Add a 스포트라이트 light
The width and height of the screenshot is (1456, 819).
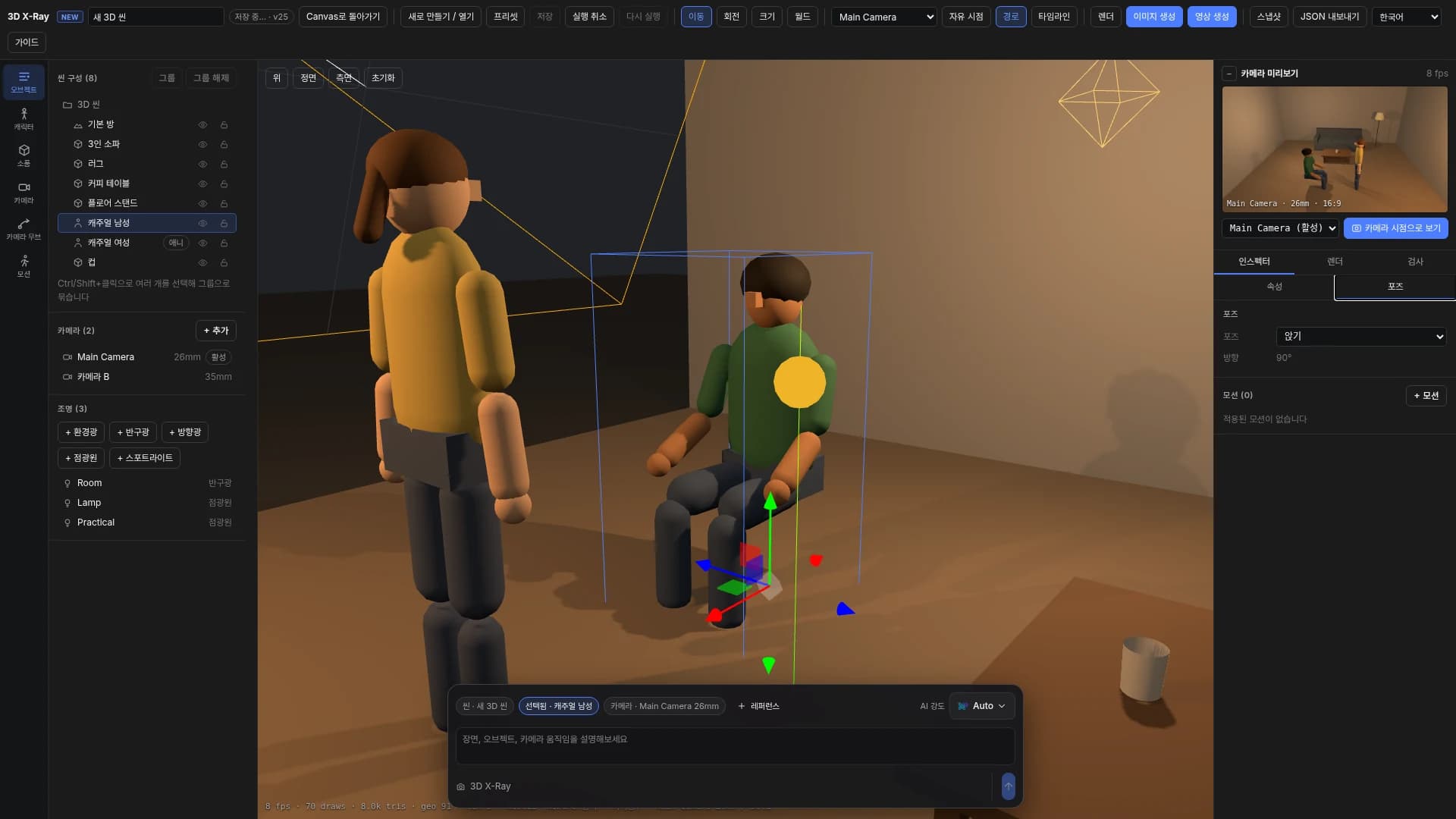click(145, 458)
